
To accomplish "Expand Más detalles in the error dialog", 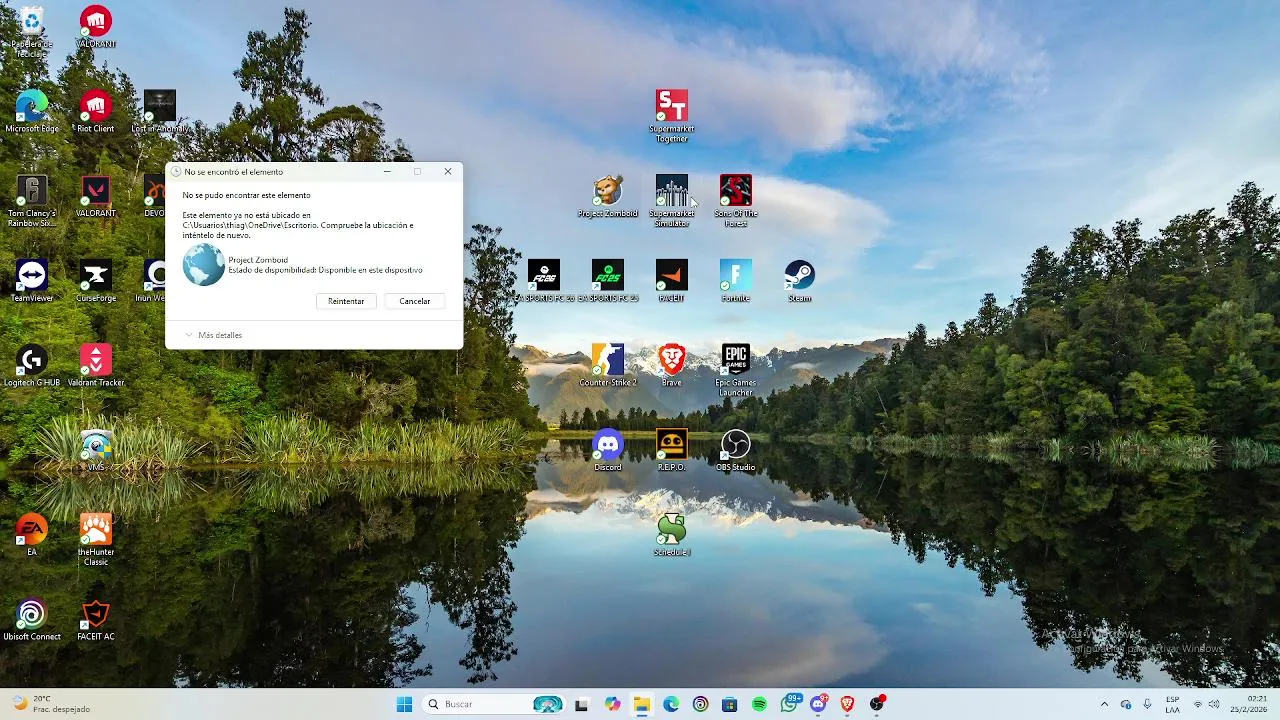I will click(214, 335).
